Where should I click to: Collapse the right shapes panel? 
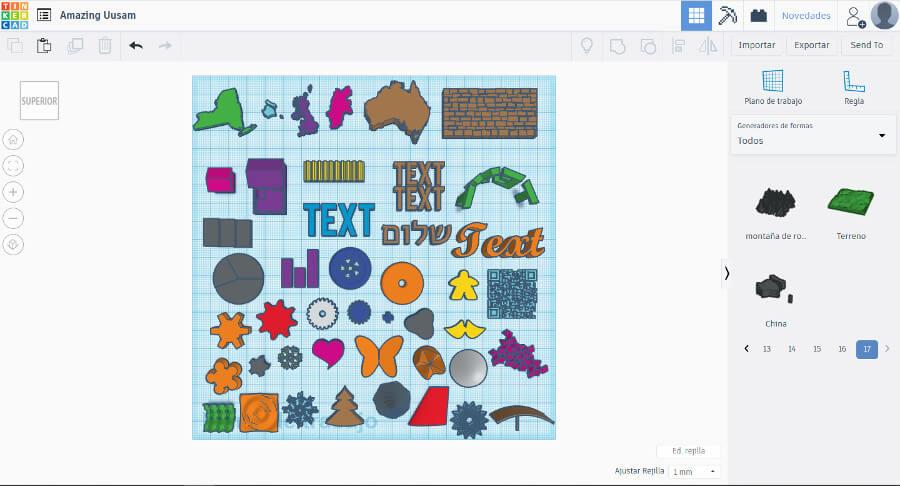(x=727, y=272)
